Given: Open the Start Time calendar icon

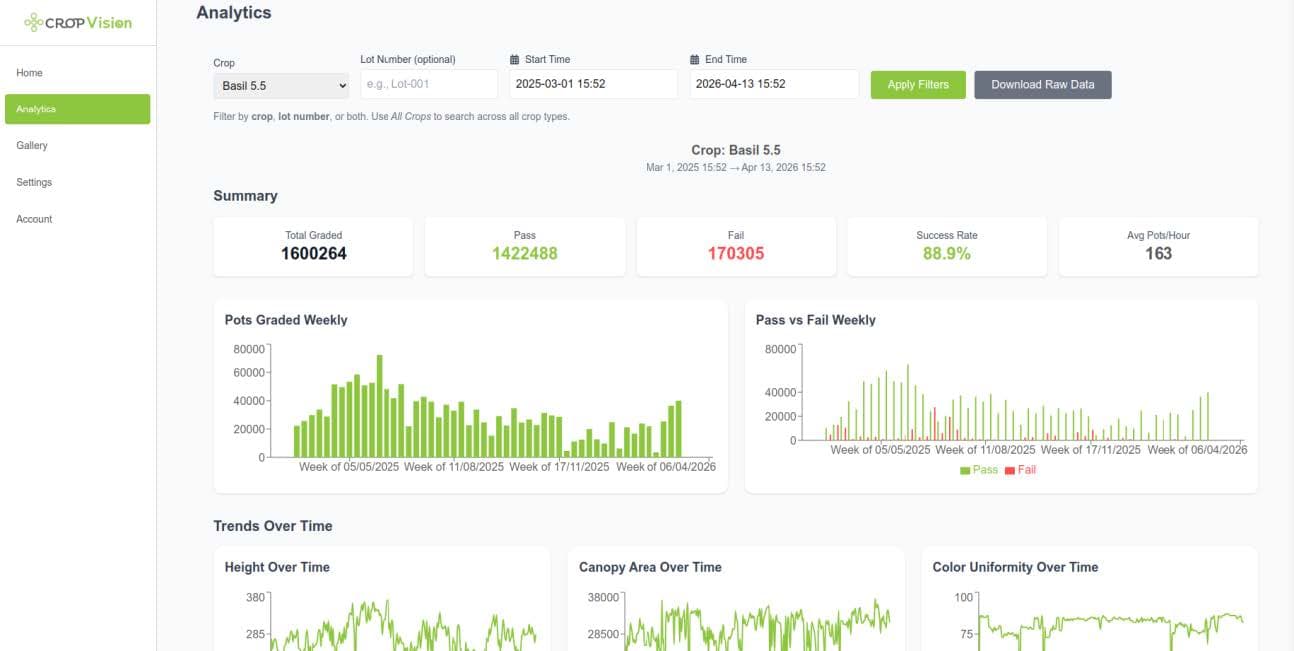Looking at the screenshot, I should (514, 59).
